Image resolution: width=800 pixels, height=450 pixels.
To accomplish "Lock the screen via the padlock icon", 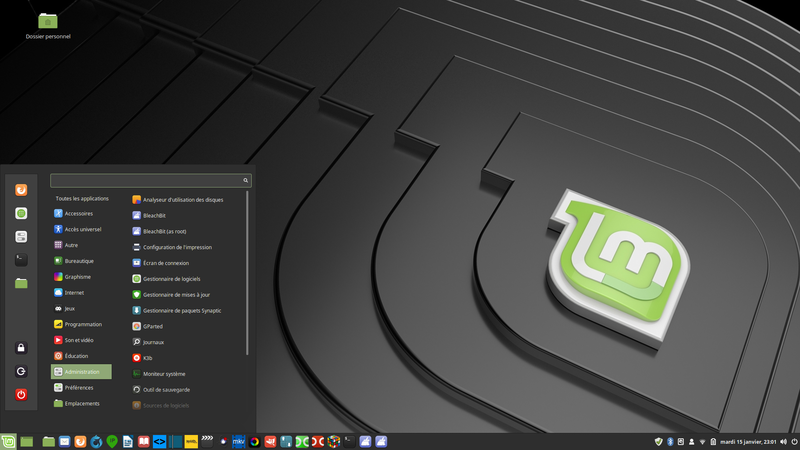I will [21, 348].
